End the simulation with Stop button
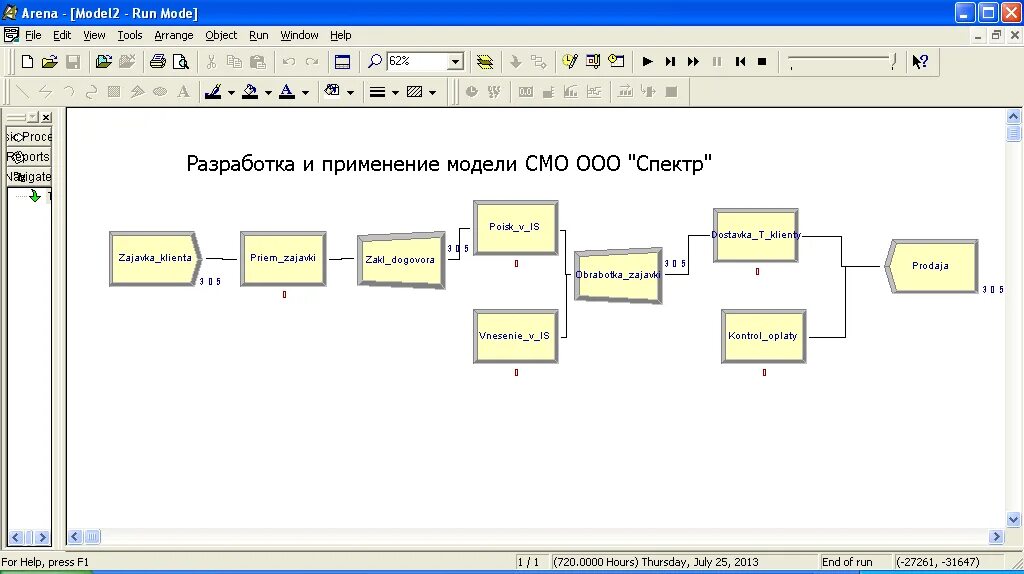Viewport: 1024px width, 574px height. click(x=762, y=61)
